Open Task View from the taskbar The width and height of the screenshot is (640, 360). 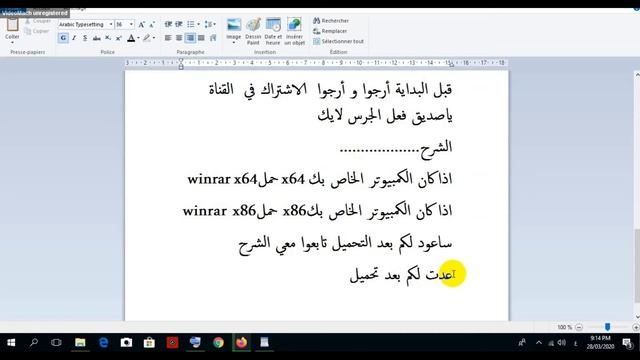[56, 342]
